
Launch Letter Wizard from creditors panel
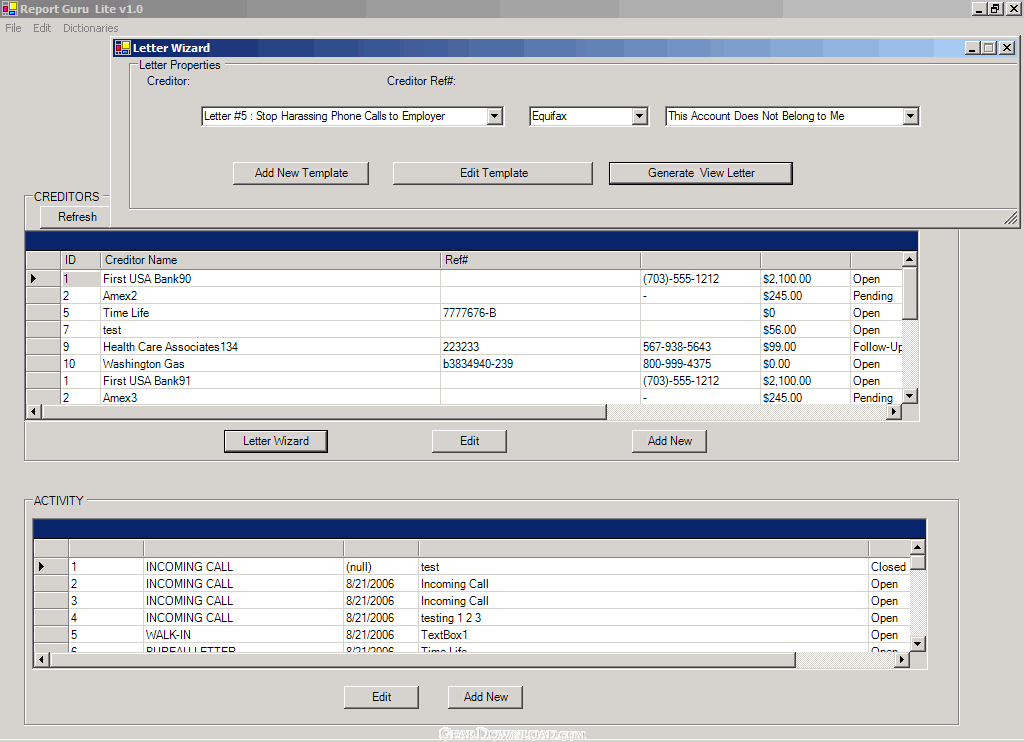click(x=276, y=441)
